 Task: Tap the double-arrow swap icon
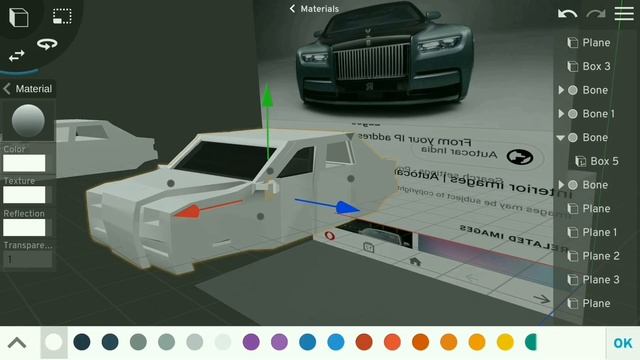pyautogui.click(x=17, y=56)
